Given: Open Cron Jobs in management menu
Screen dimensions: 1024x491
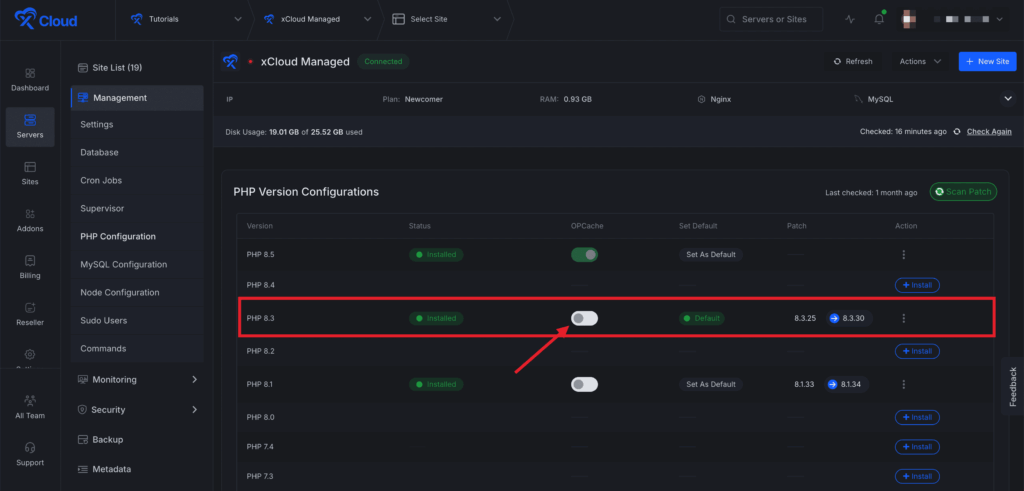Looking at the screenshot, I should [102, 181].
